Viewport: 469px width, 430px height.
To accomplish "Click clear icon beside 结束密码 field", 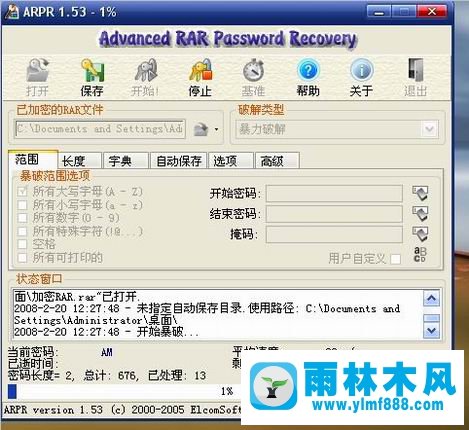I will (x=420, y=214).
